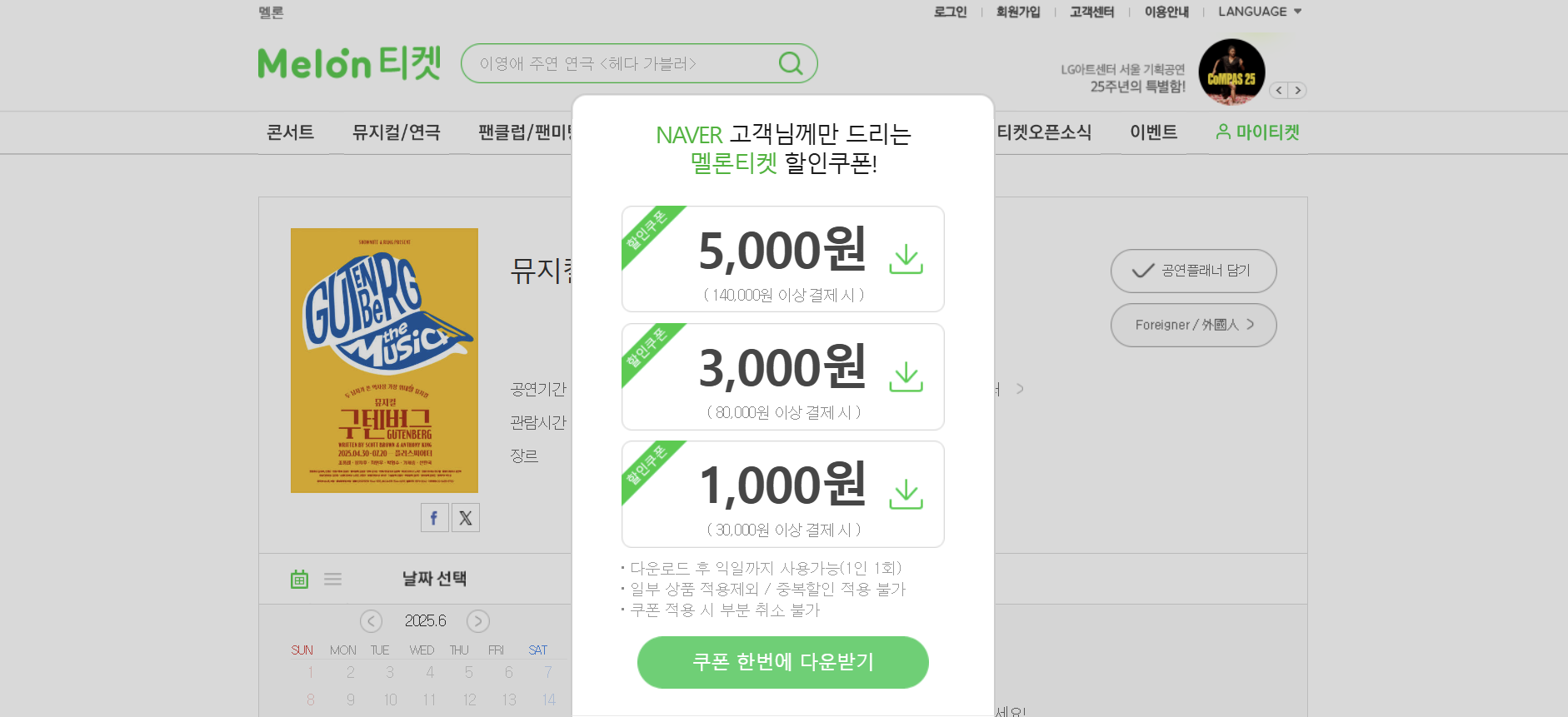Image resolution: width=1568 pixels, height=717 pixels.
Task: Share the show on X
Action: pyautogui.click(x=466, y=518)
